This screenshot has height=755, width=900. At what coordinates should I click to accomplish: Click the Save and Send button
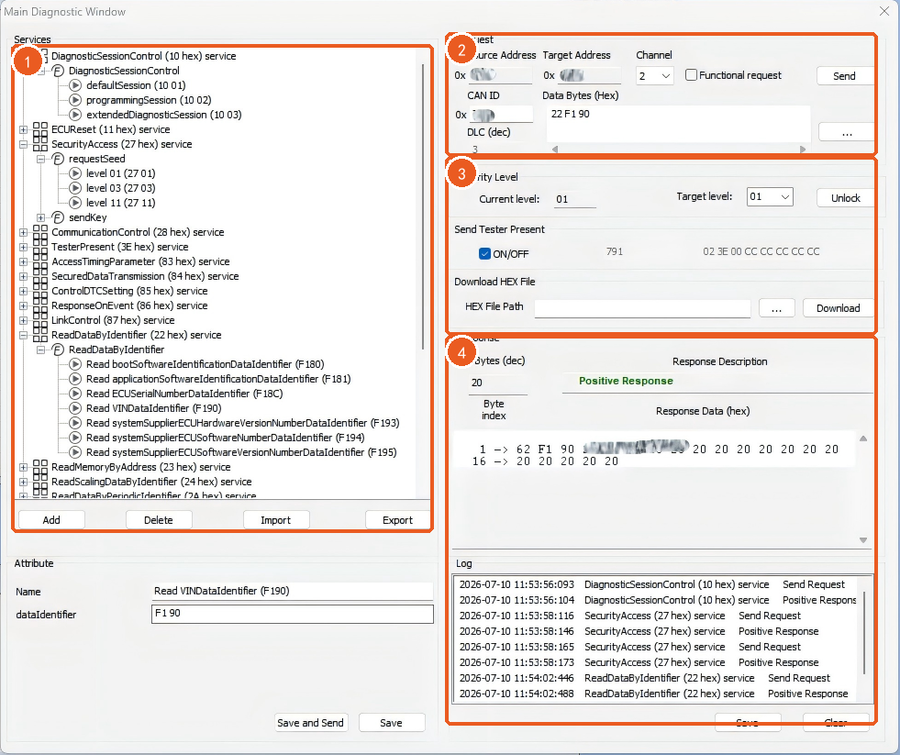[x=310, y=723]
